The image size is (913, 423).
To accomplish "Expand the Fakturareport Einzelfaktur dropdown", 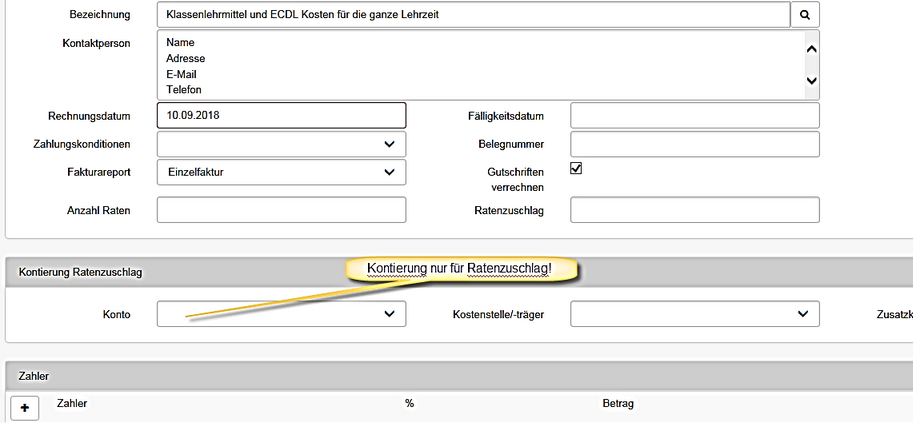I will (281, 172).
